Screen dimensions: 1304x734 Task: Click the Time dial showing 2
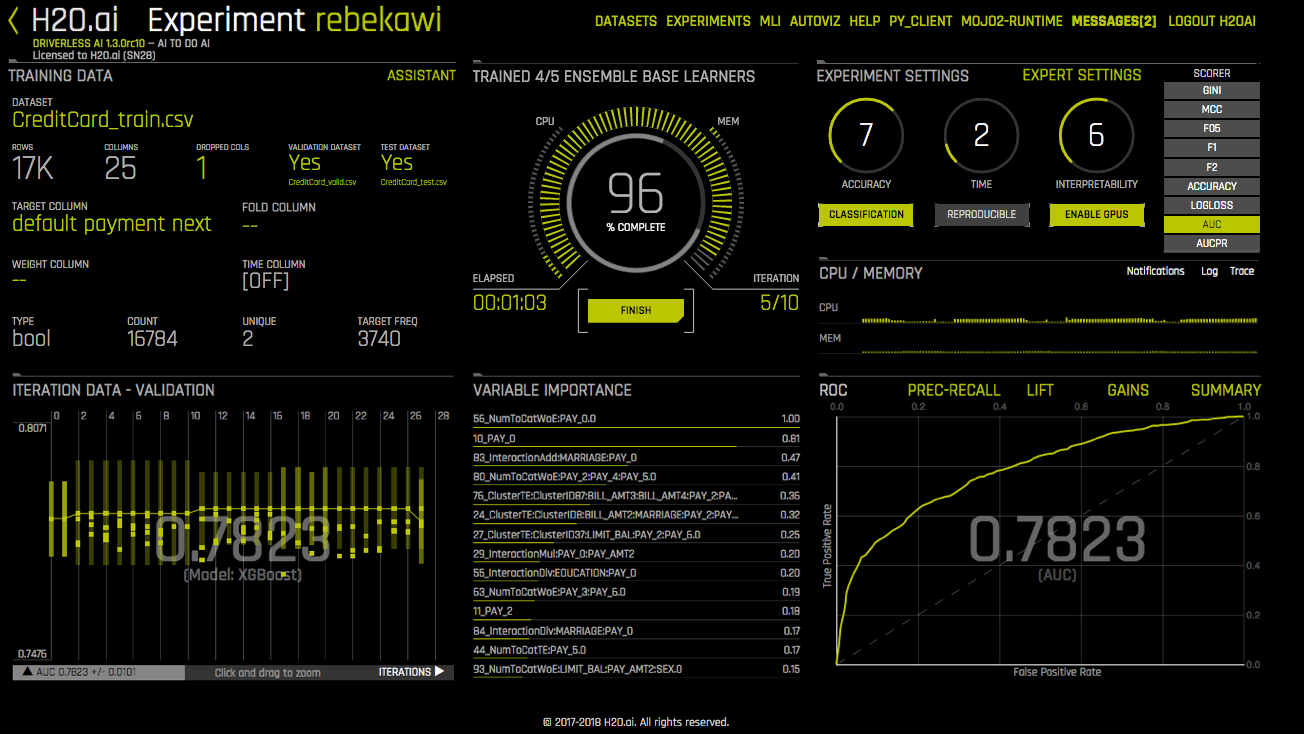point(981,135)
